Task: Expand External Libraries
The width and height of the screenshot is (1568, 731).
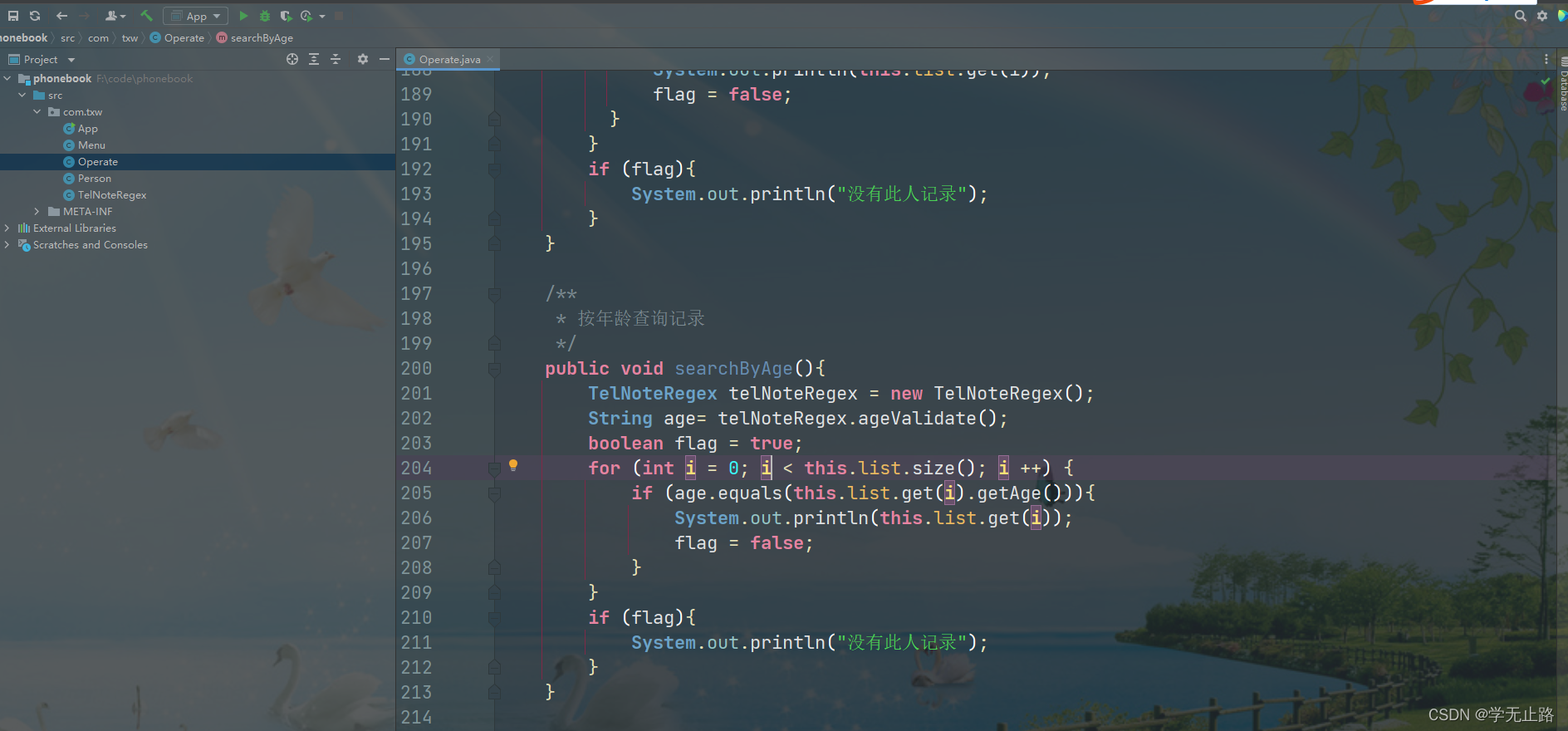Action: tap(7, 228)
